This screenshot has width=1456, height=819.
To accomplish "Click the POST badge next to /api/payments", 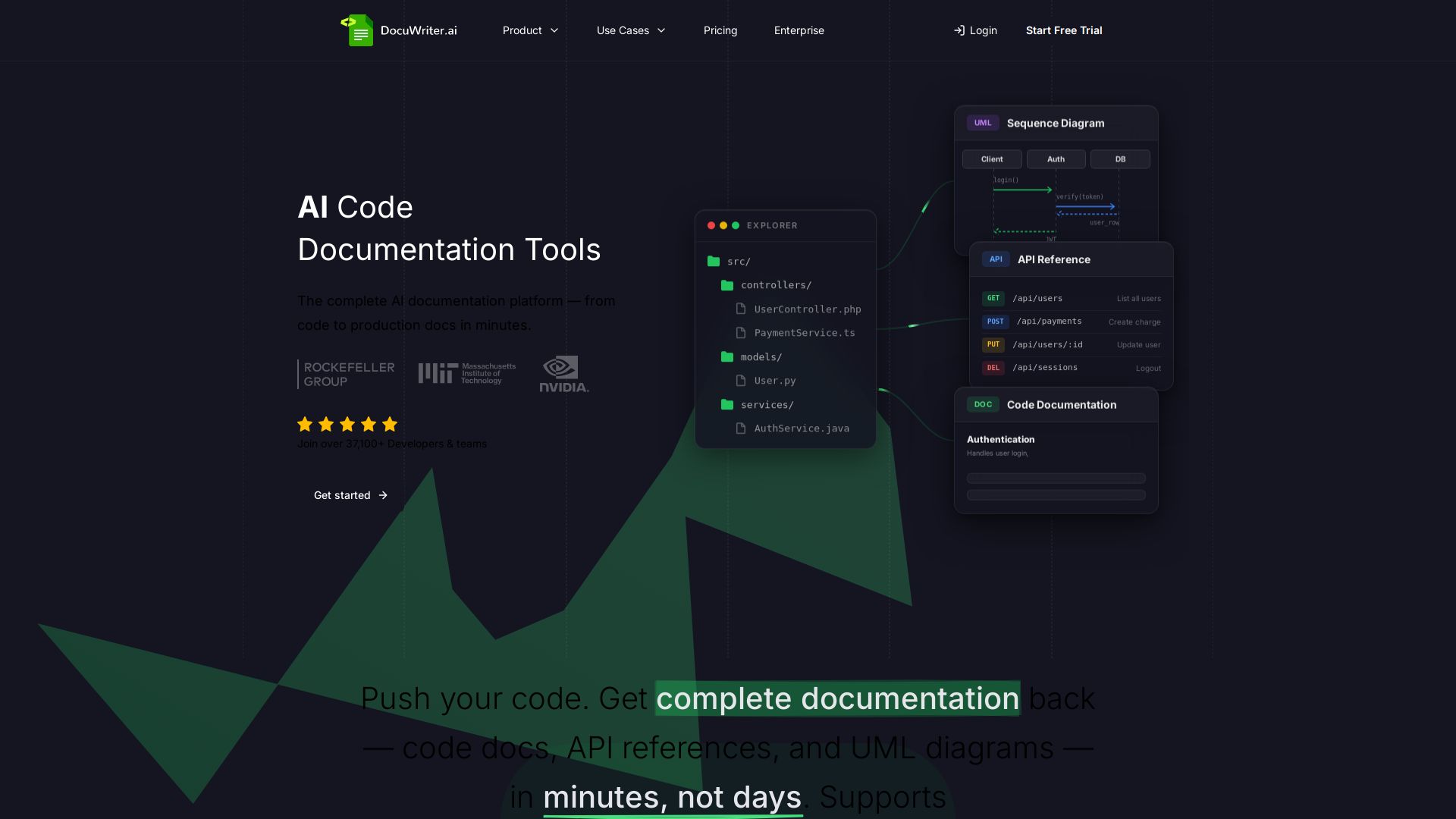I will [994, 322].
